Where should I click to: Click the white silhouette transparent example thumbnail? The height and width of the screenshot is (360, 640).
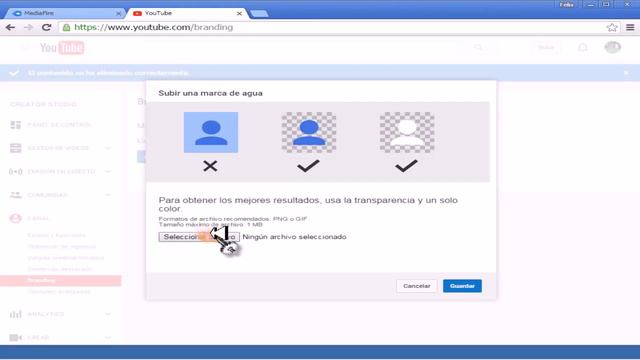[407, 132]
